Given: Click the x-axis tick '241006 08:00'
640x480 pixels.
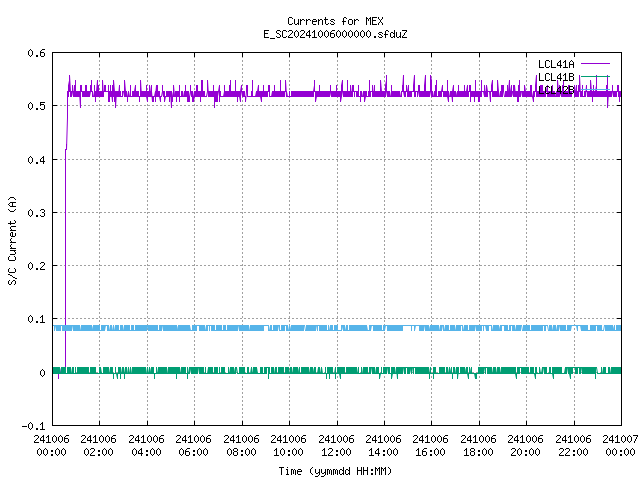Looking at the screenshot, I should coord(242,446).
